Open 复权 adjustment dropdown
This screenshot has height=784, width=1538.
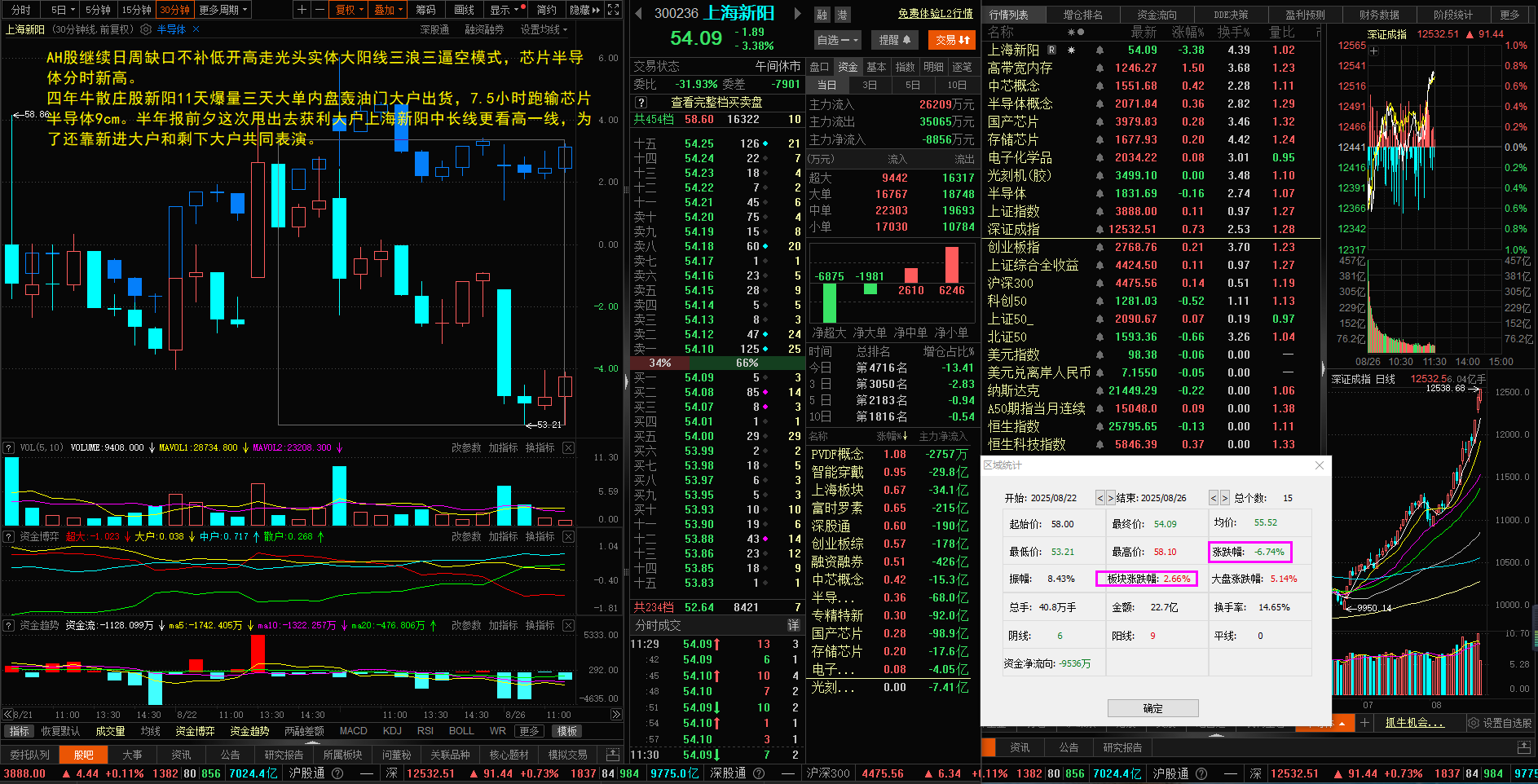coord(349,10)
